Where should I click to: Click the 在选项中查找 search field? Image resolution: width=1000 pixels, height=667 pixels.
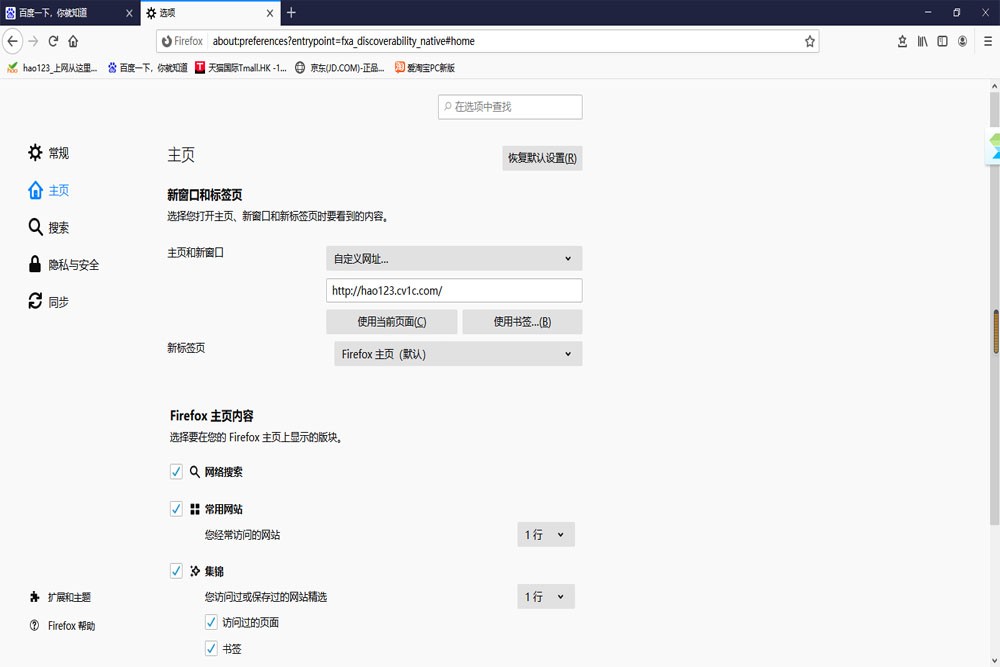click(510, 107)
